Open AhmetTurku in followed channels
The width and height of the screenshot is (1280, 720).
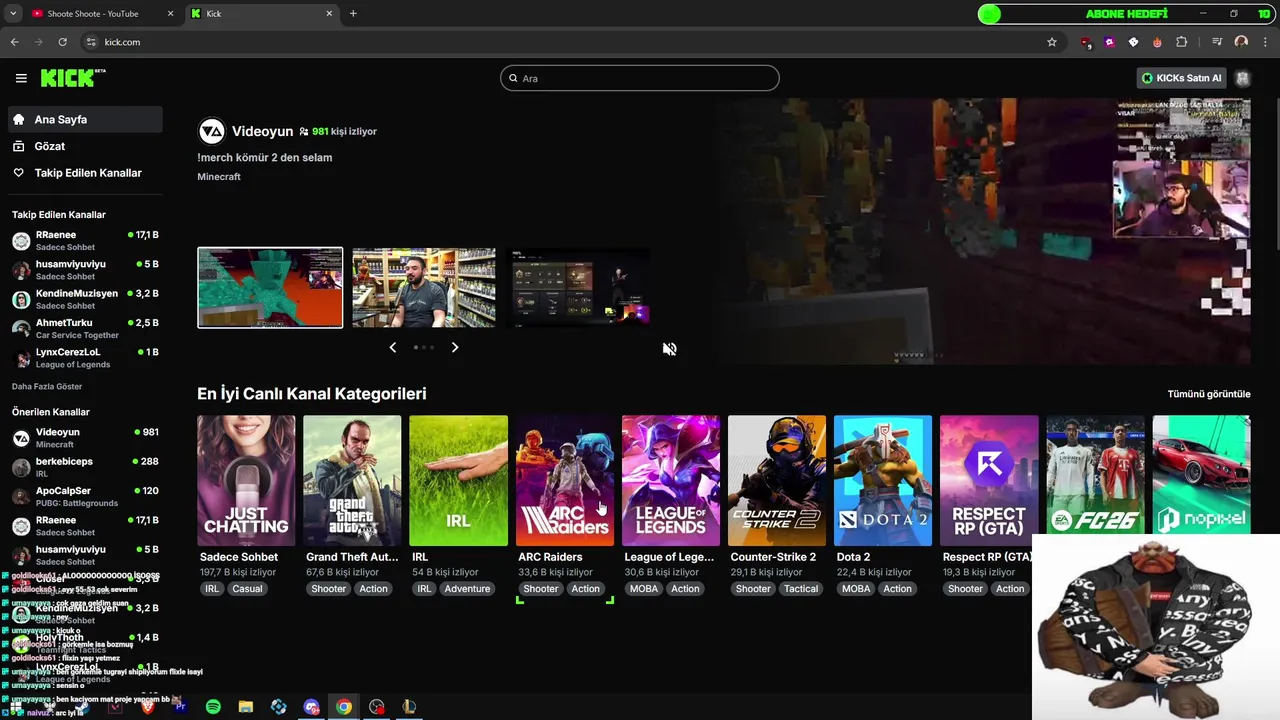point(85,328)
